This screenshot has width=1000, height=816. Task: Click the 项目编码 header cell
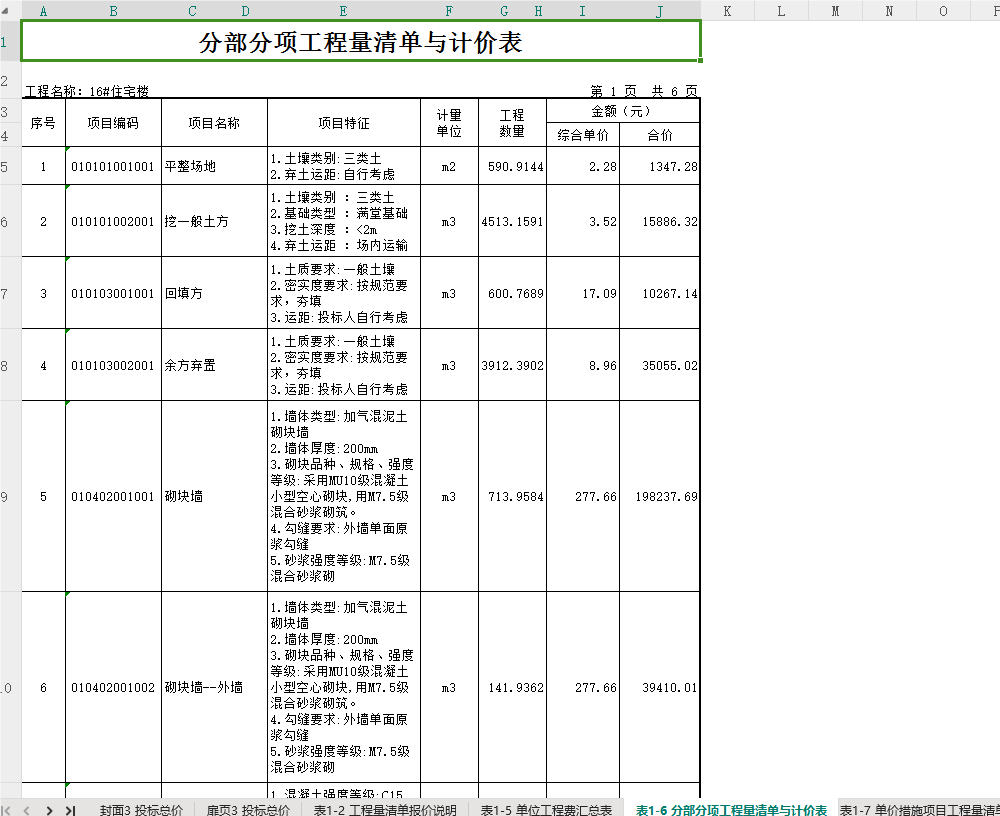[x=113, y=122]
